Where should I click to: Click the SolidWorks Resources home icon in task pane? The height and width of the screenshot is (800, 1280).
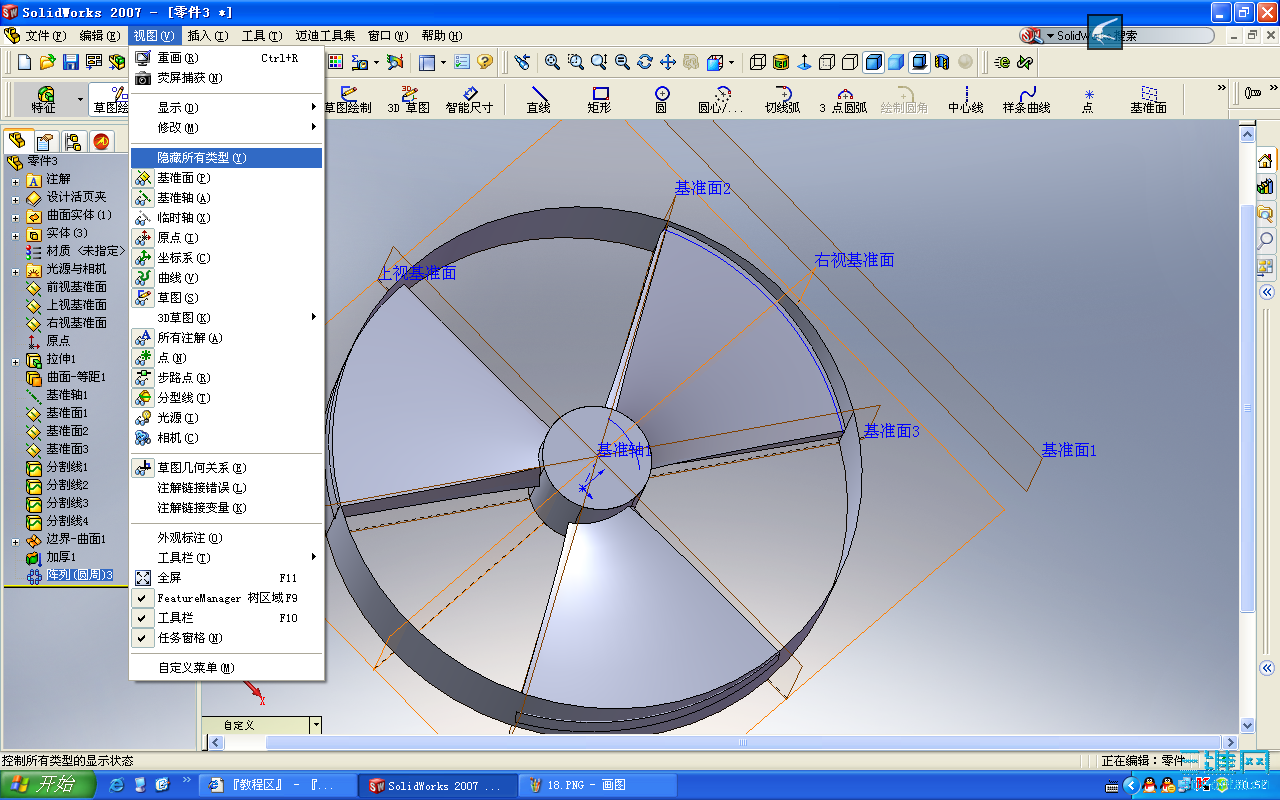(x=1266, y=160)
